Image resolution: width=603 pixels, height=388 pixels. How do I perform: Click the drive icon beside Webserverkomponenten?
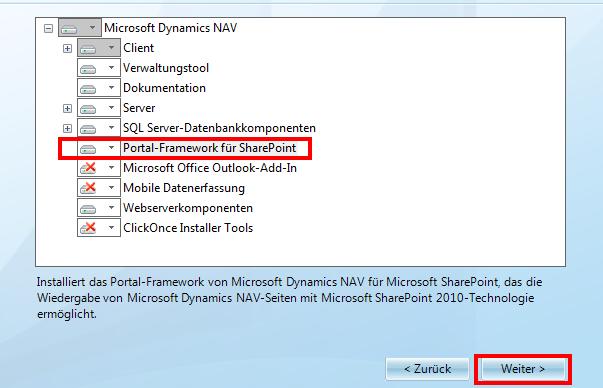click(x=88, y=209)
